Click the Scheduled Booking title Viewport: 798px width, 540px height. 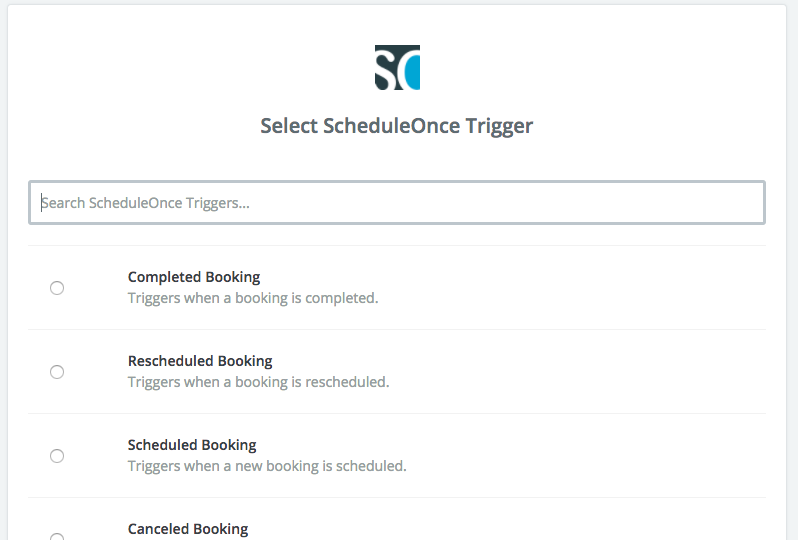[x=192, y=445]
